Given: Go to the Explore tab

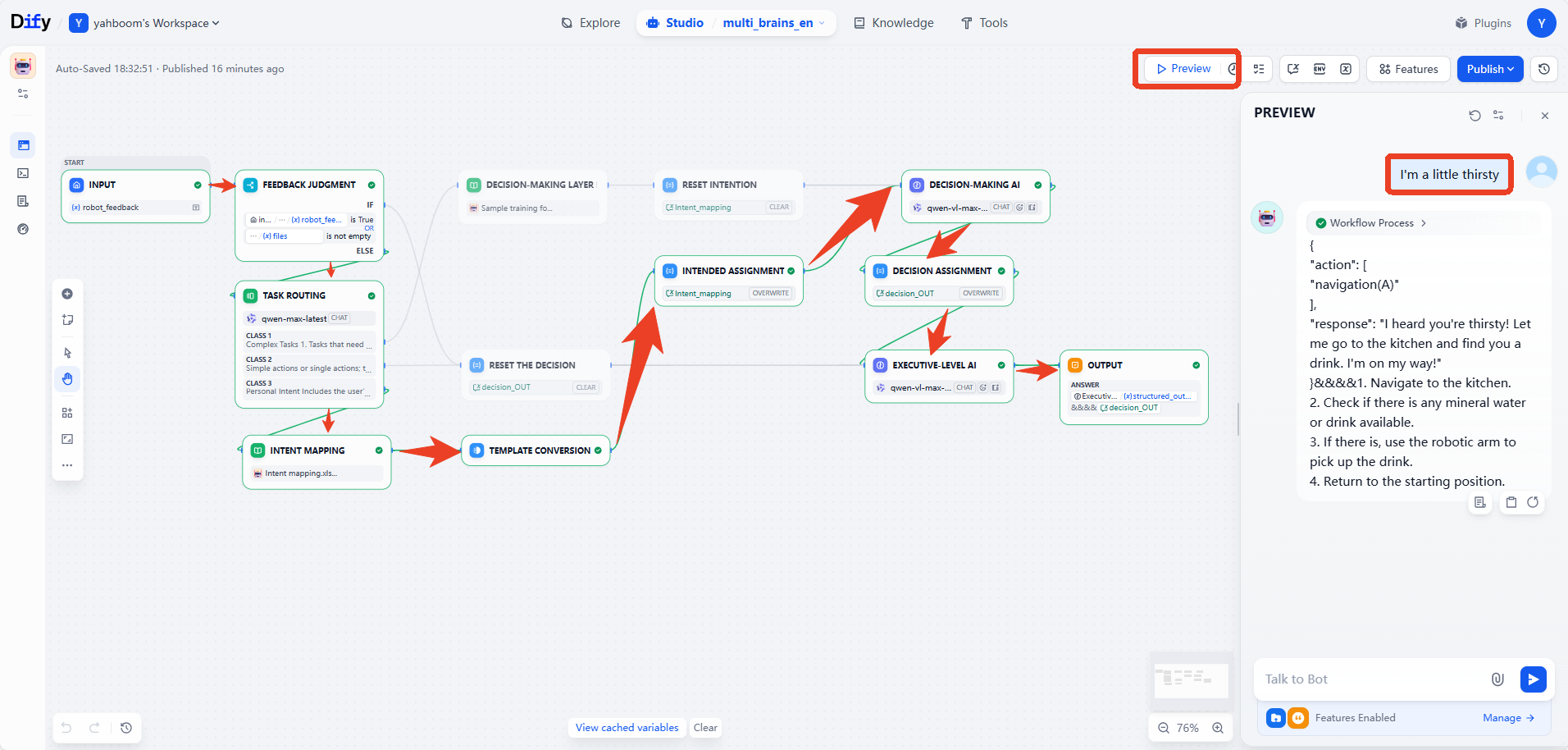Looking at the screenshot, I should click(x=590, y=23).
